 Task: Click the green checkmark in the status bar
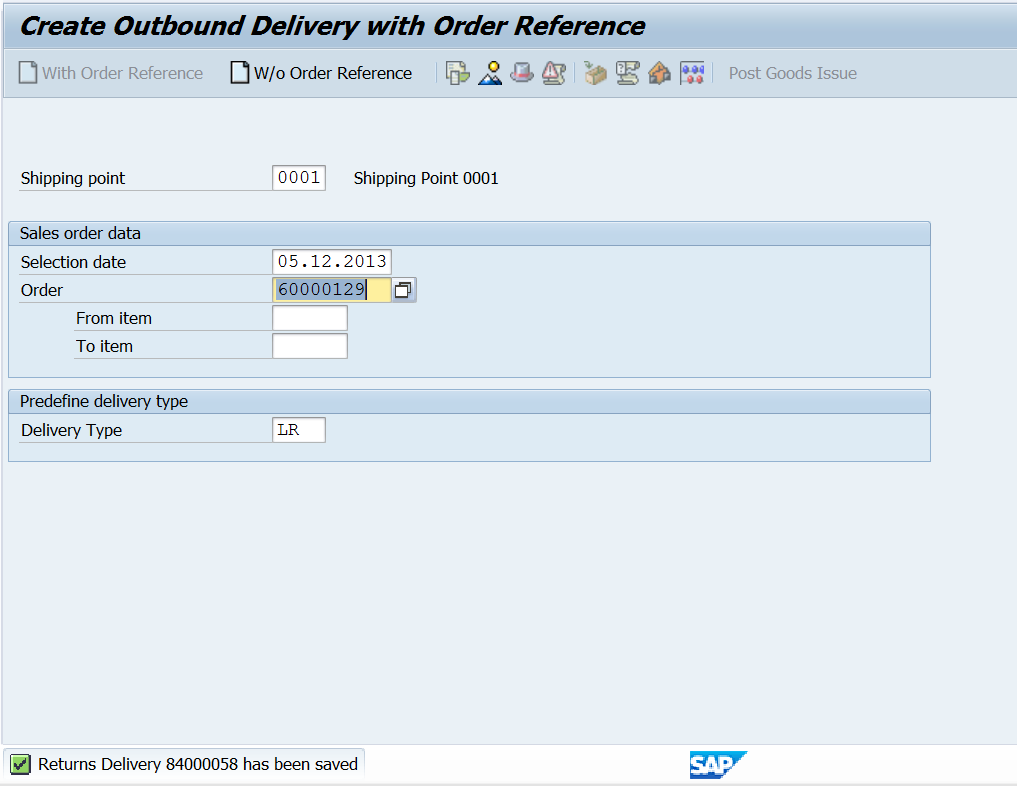20,764
